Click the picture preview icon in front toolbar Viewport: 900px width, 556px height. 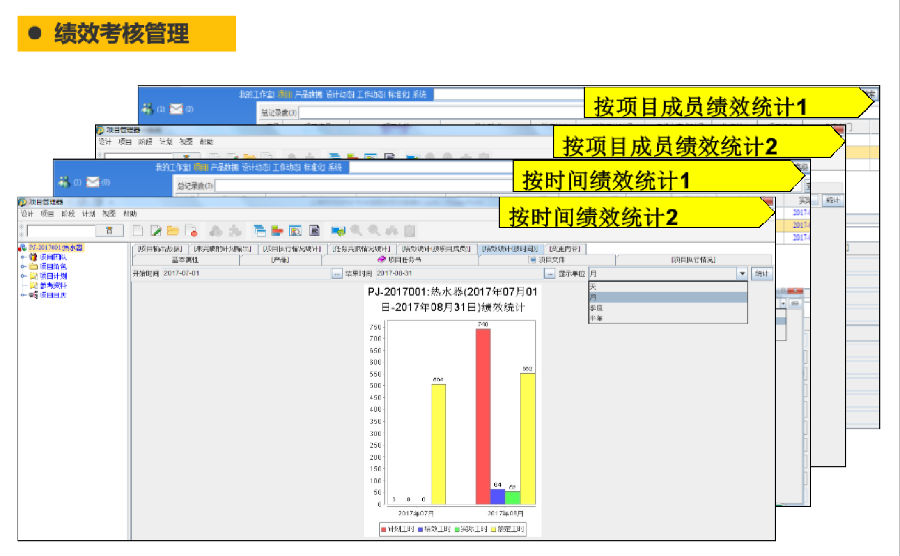[295, 231]
